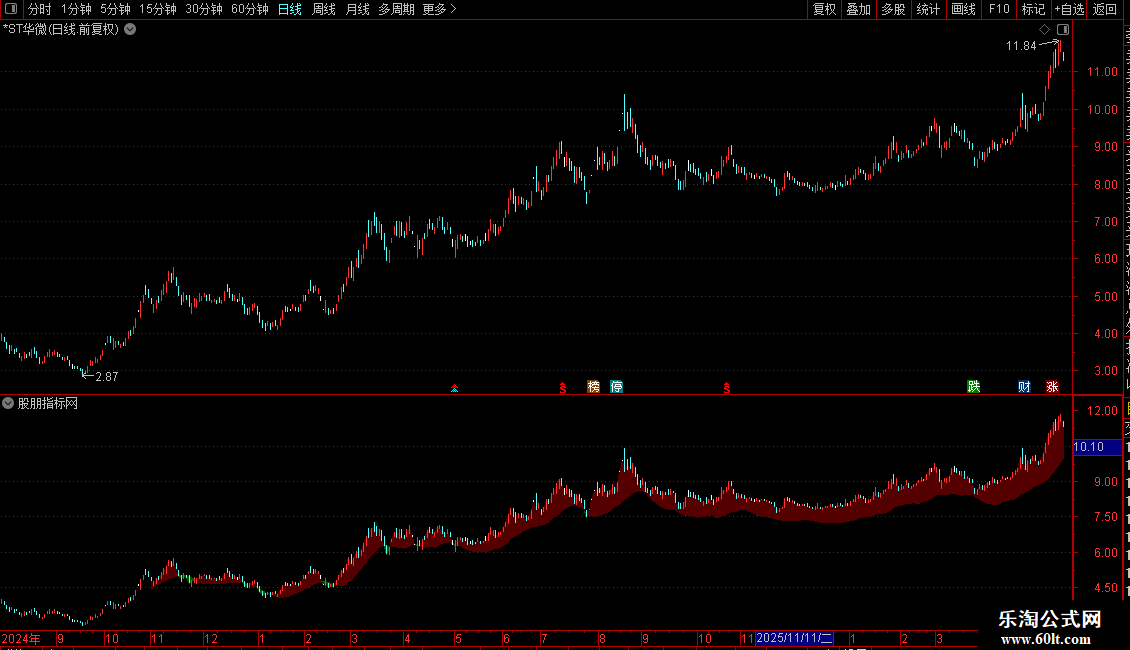
Task: Select the 30分钟 period tab
Action: pyautogui.click(x=204, y=9)
